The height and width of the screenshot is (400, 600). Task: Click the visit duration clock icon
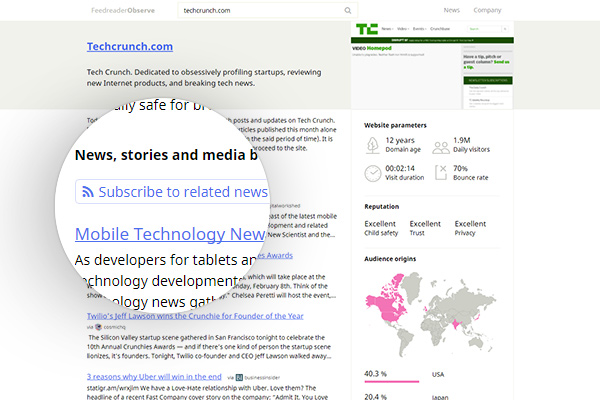tap(372, 174)
